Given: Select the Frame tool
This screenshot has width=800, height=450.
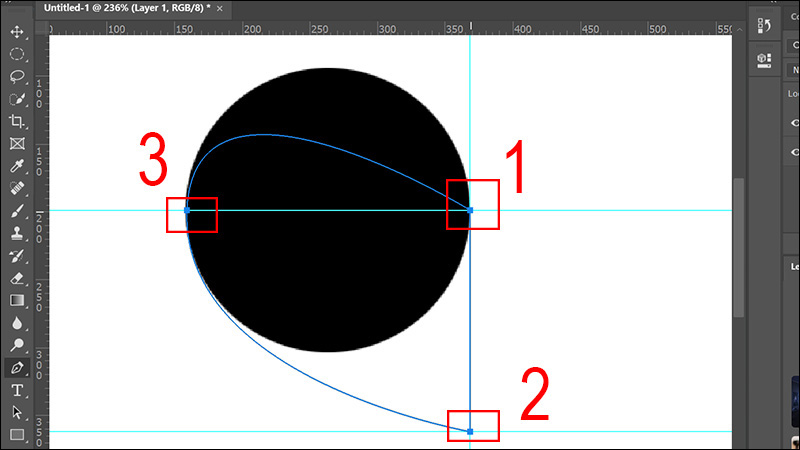Looking at the screenshot, I should coord(17,144).
